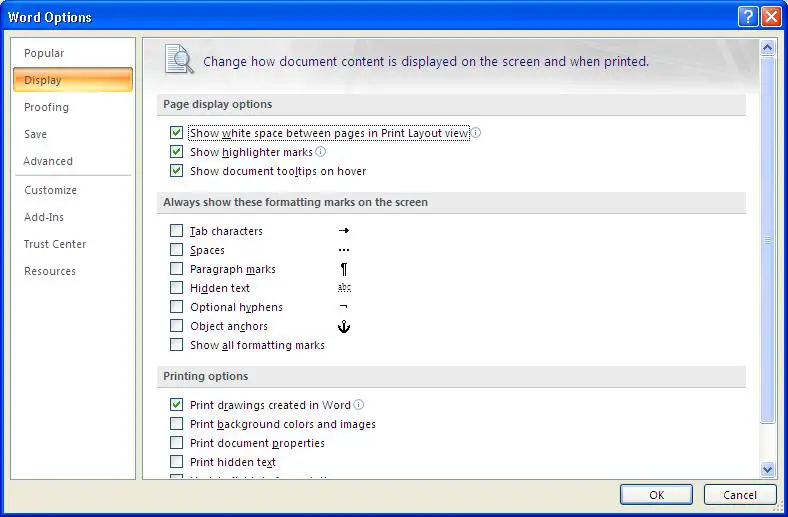Screen dimensions: 788x517
Task: Click Always show these formatting marks heading
Action: pos(296,202)
